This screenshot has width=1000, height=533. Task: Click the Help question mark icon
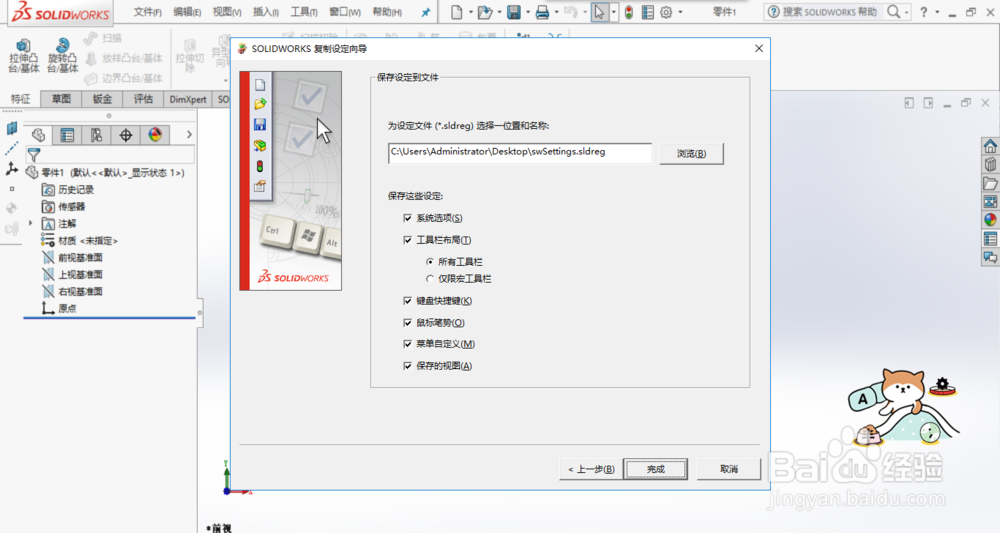[x=923, y=12]
